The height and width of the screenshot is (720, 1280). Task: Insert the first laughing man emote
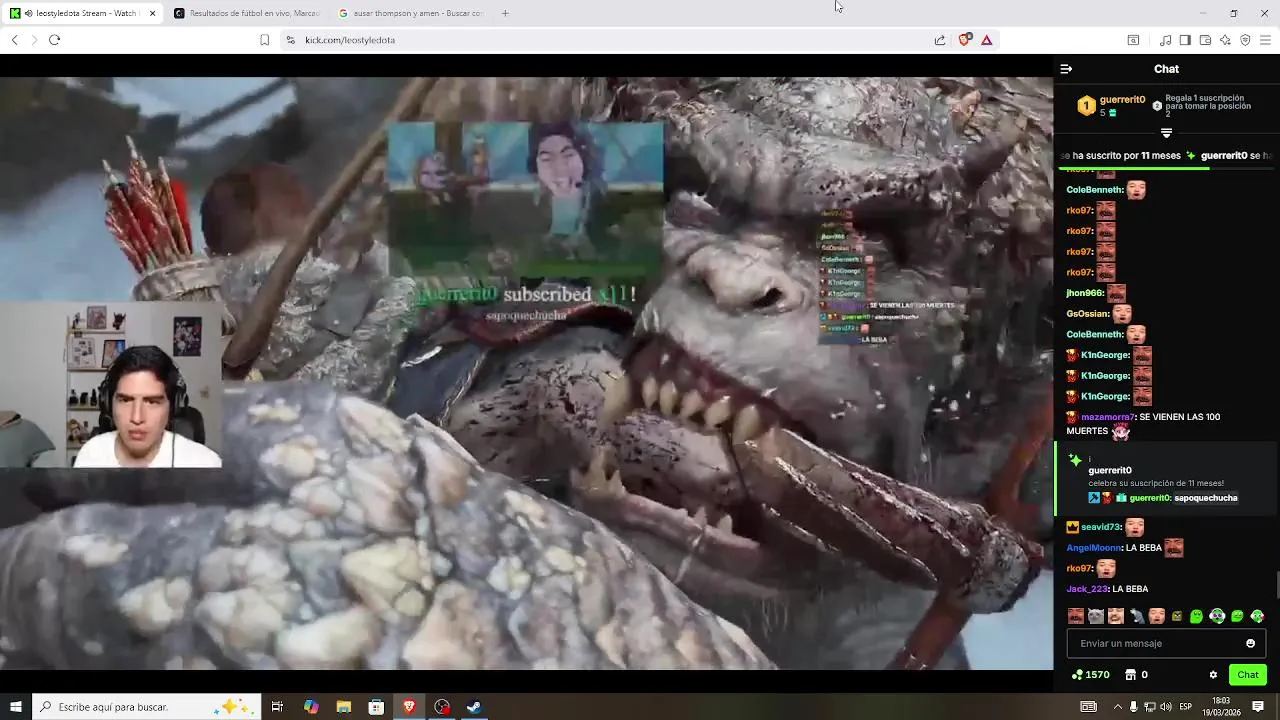point(1076,616)
